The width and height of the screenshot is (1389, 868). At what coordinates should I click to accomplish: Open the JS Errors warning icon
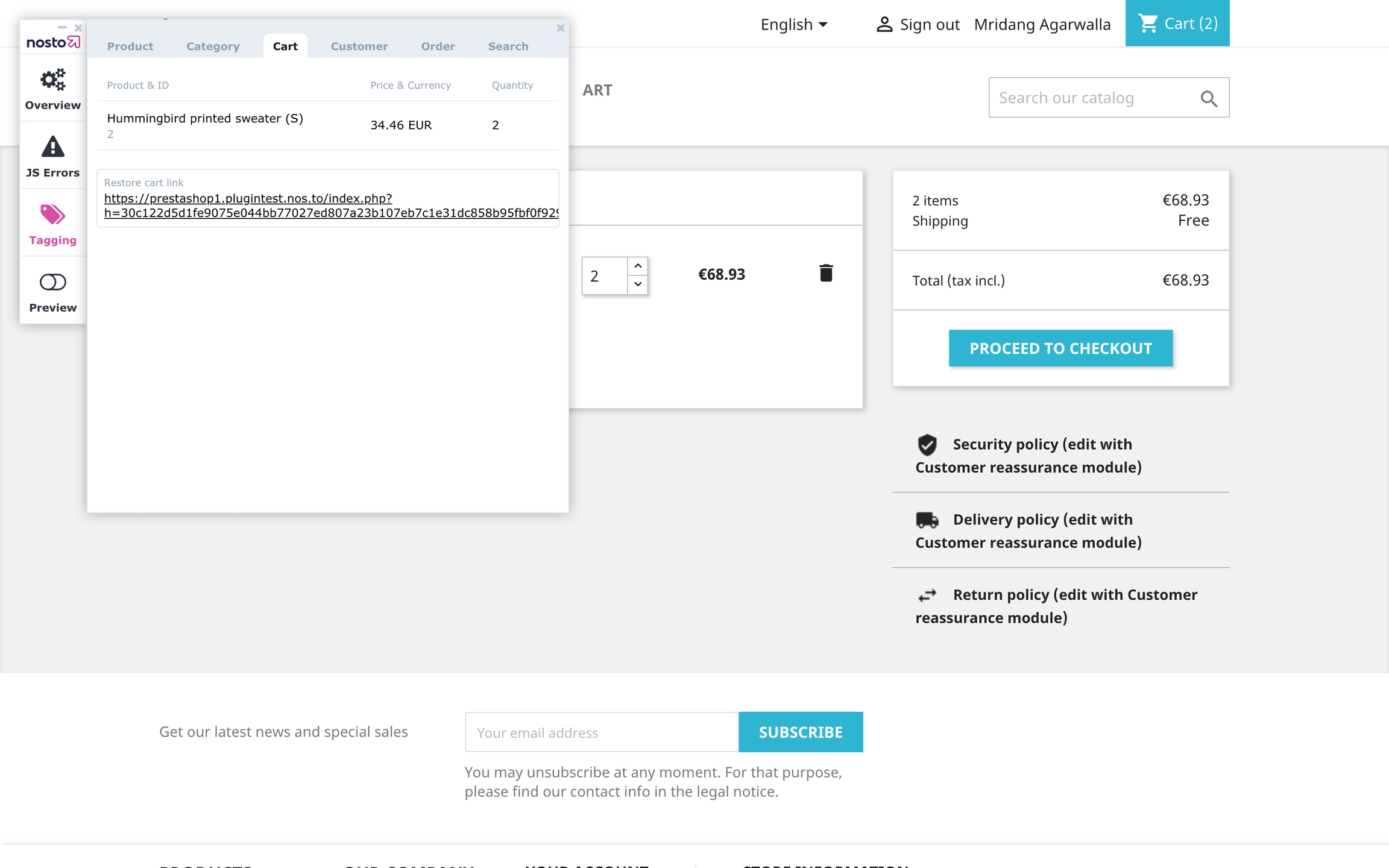coord(53,147)
